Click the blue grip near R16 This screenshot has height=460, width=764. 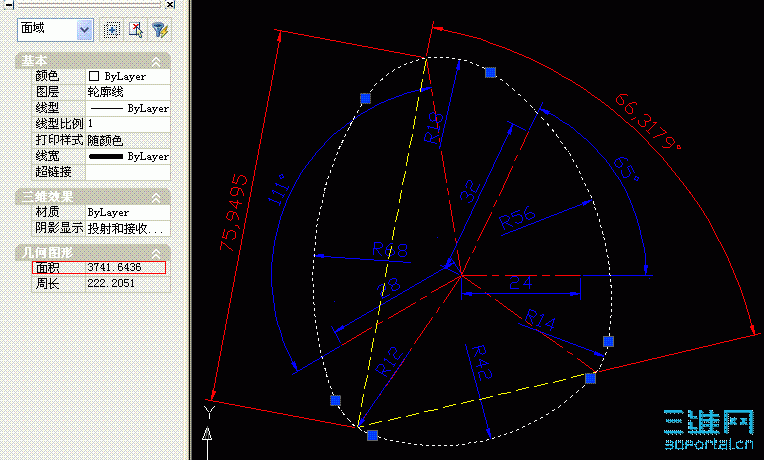click(491, 73)
